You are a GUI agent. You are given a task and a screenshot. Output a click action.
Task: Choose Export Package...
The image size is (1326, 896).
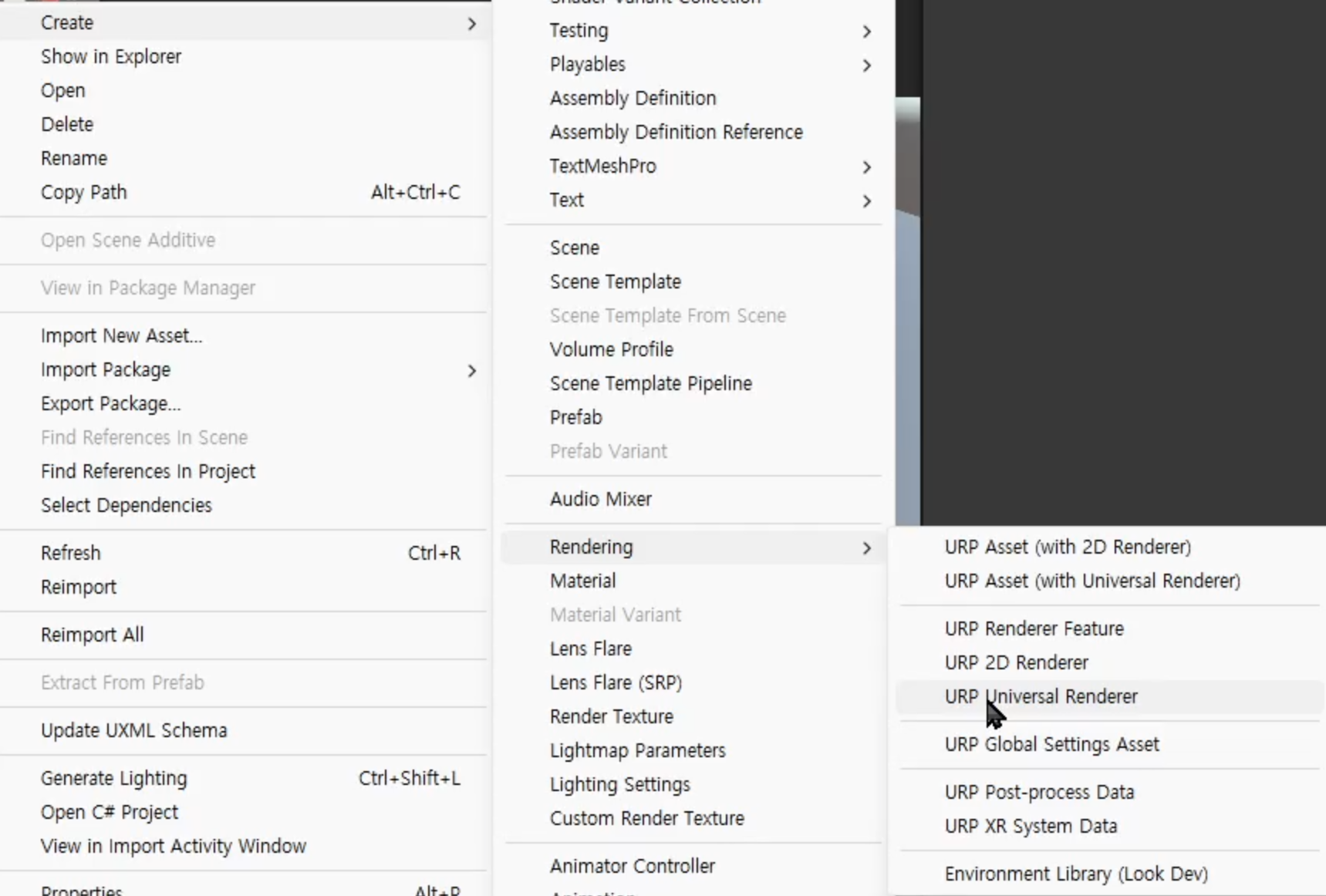tap(245, 404)
